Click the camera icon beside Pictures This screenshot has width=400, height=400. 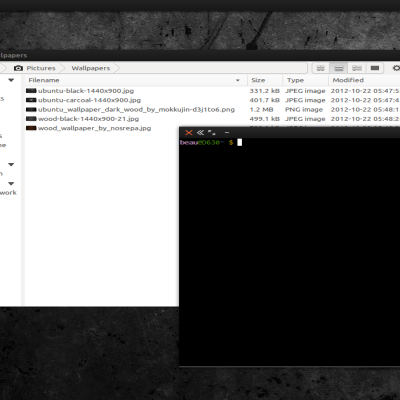(x=18, y=68)
